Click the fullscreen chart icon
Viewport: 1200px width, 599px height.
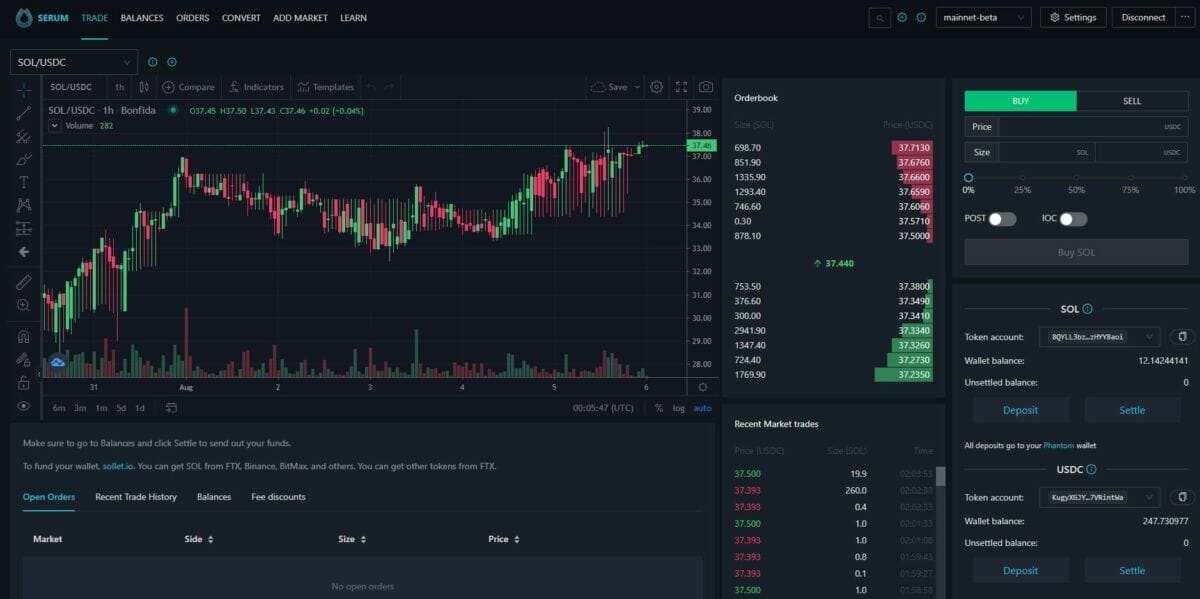[x=681, y=87]
